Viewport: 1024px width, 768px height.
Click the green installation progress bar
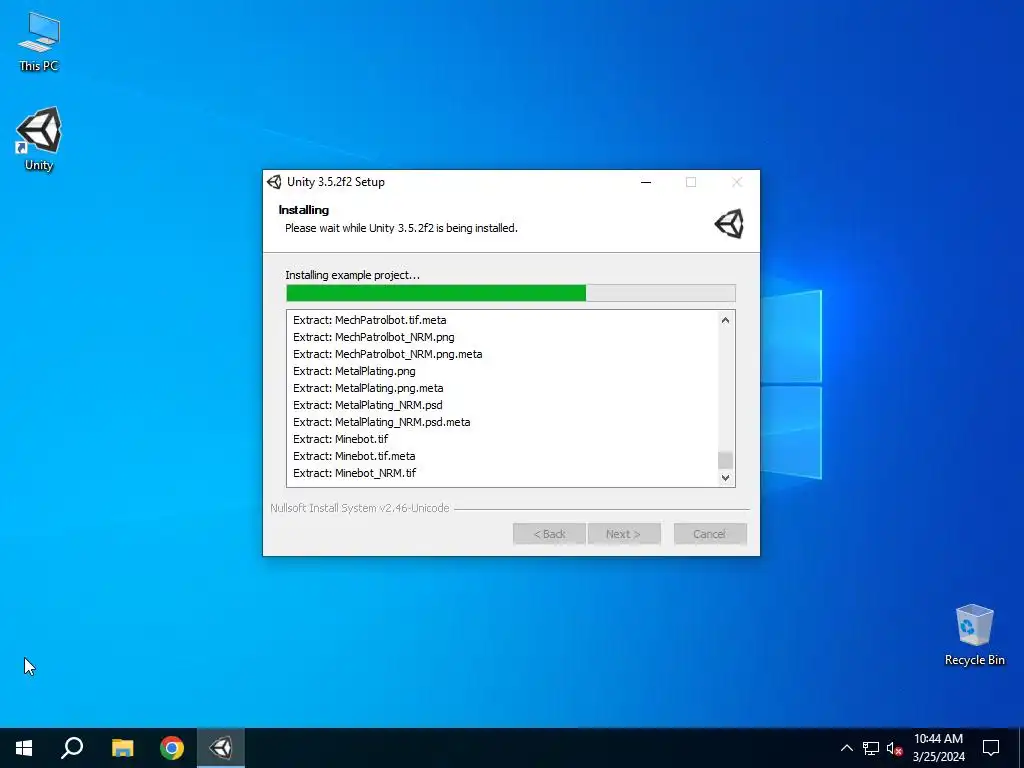click(511, 293)
